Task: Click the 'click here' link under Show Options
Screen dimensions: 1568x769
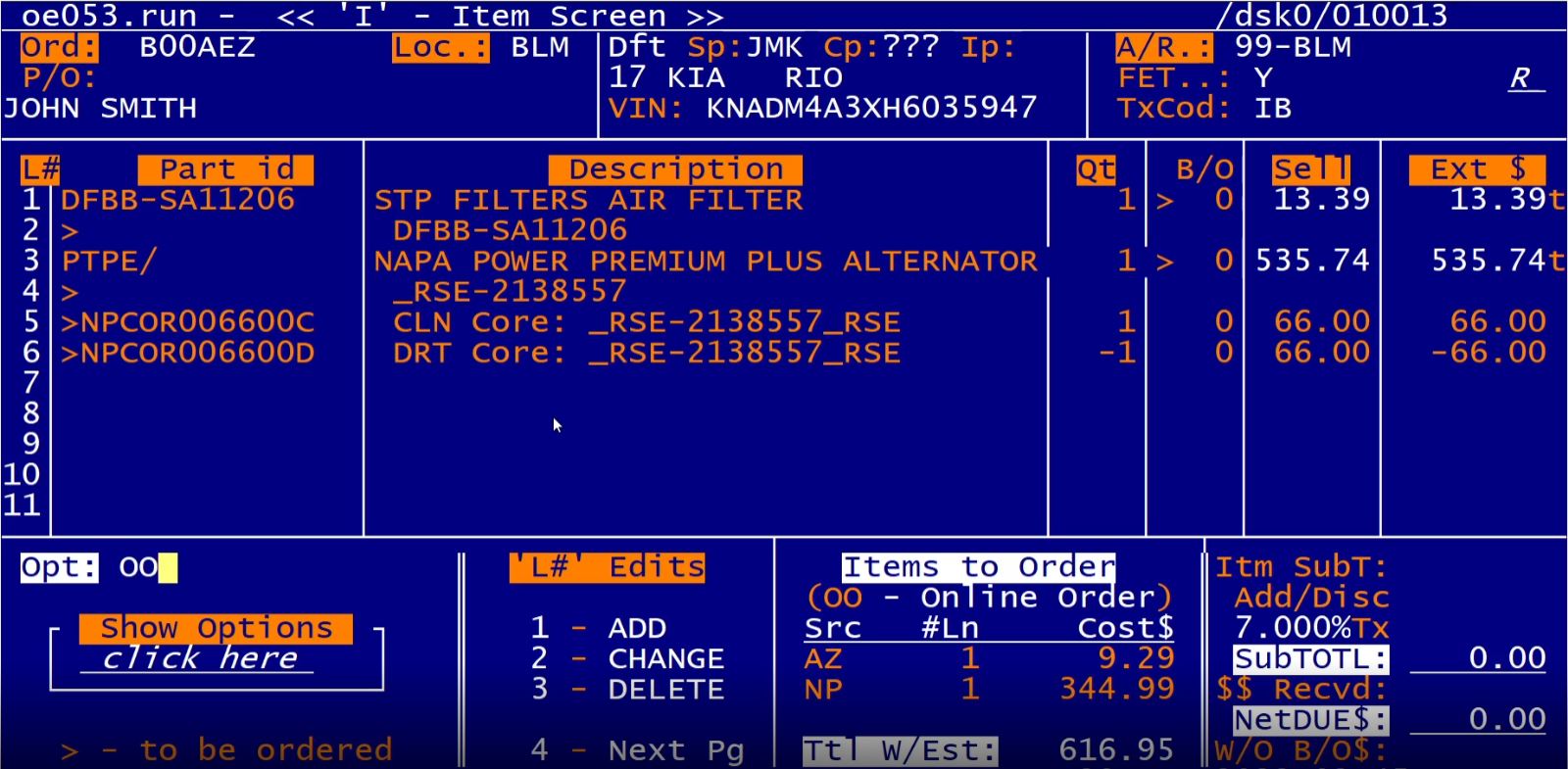Action: click(200, 658)
